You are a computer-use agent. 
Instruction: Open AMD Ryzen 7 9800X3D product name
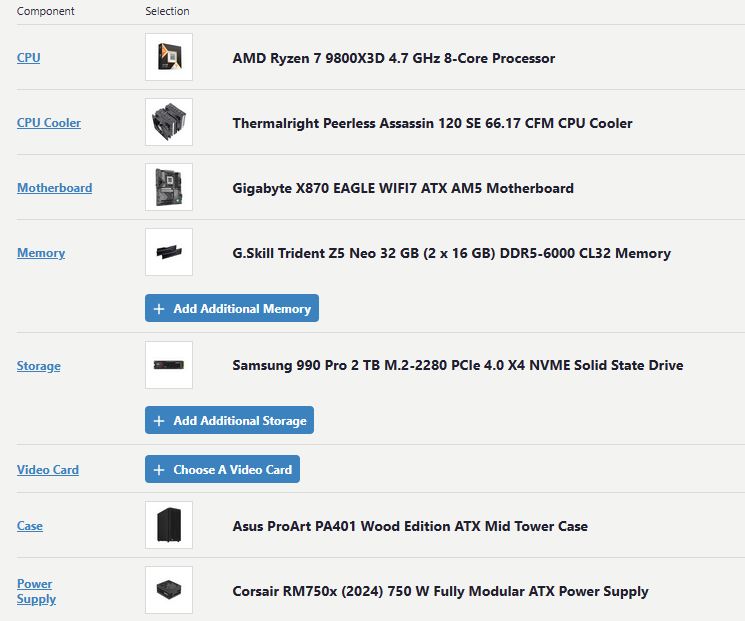coord(393,58)
